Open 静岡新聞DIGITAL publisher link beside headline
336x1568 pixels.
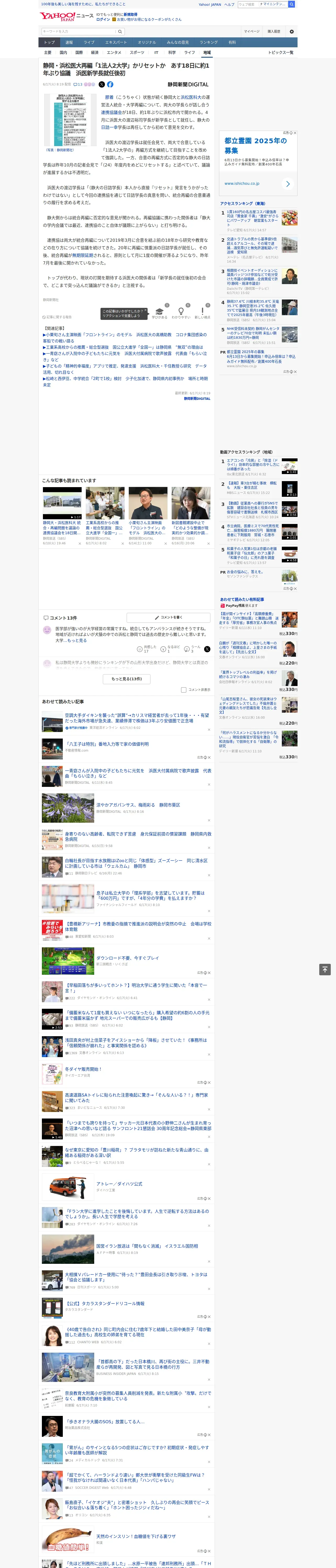[x=188, y=85]
